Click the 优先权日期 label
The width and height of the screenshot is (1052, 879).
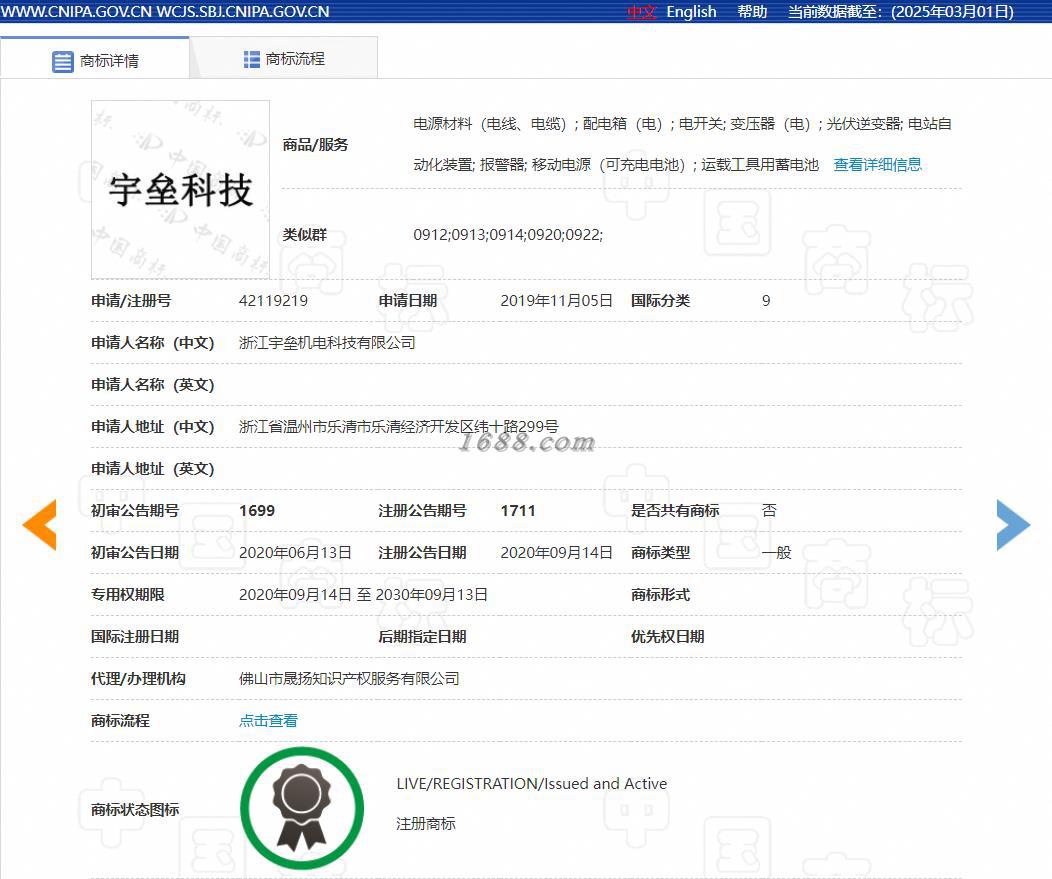[667, 637]
